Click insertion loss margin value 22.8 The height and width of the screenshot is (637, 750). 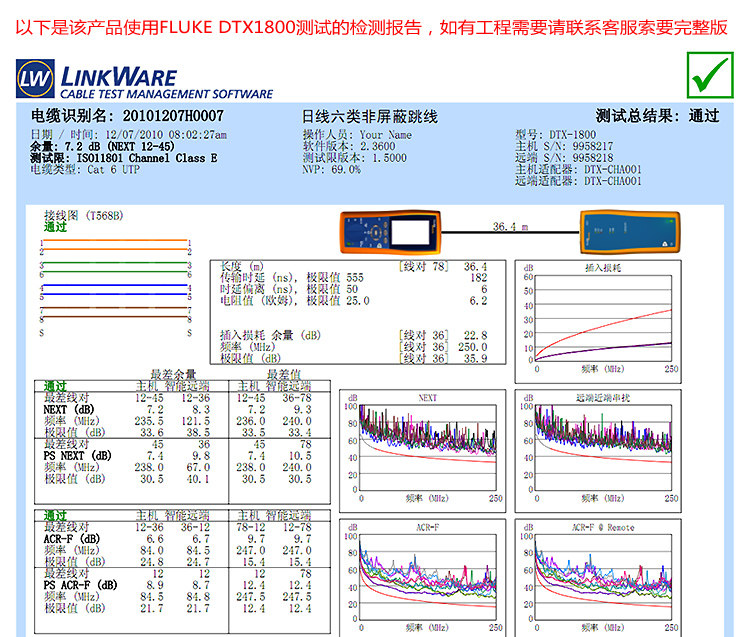click(x=475, y=335)
